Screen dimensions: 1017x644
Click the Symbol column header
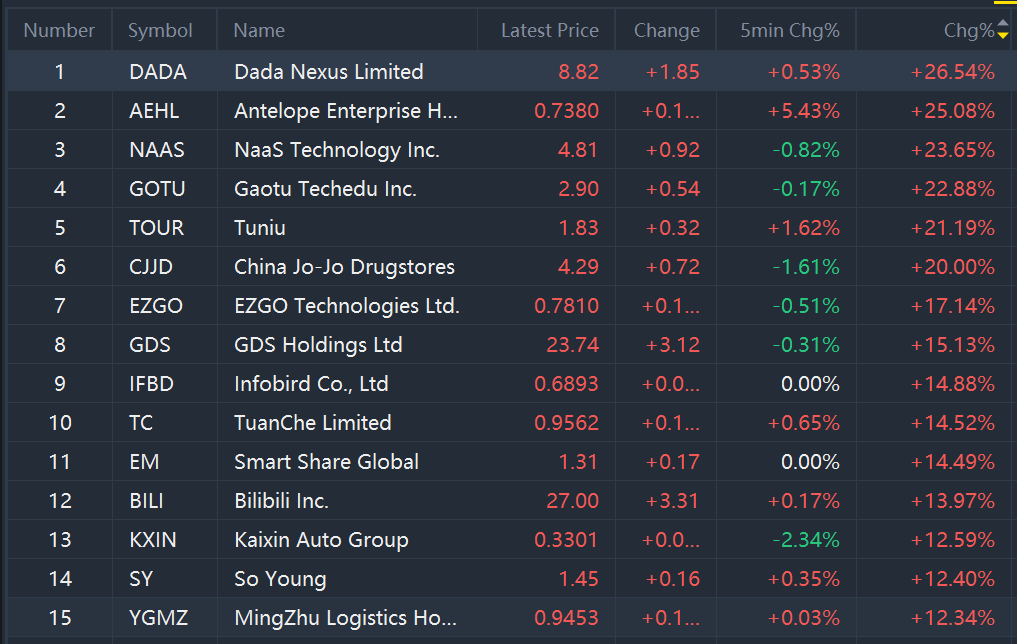point(160,31)
